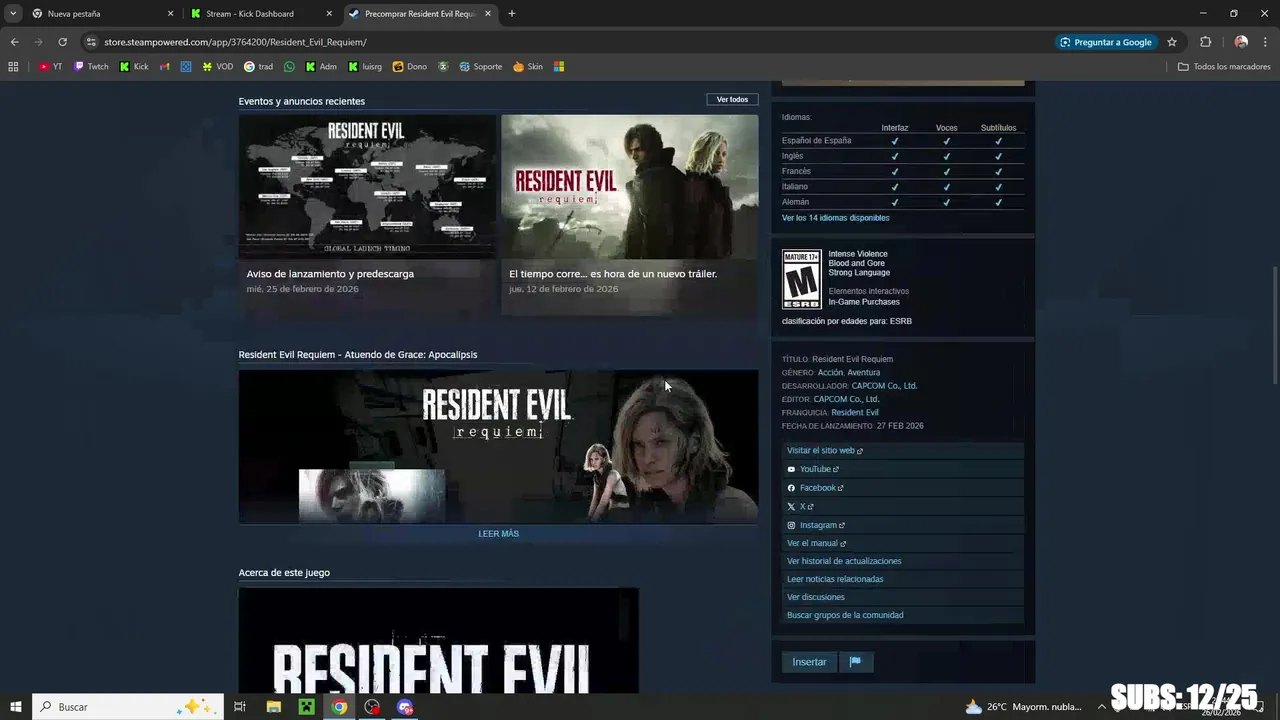Click the Windows Buscar search box

click(x=128, y=707)
